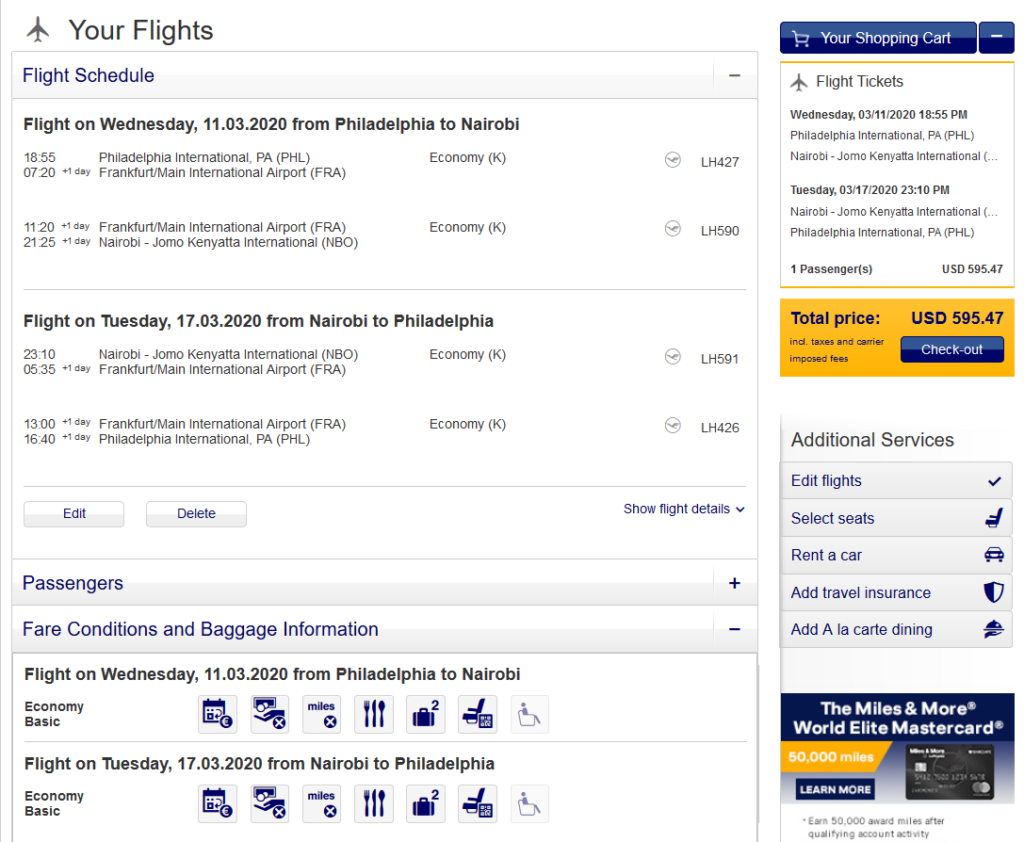This screenshot has width=1024, height=842.
Task: Expand the Passengers section
Action: pyautogui.click(x=735, y=583)
